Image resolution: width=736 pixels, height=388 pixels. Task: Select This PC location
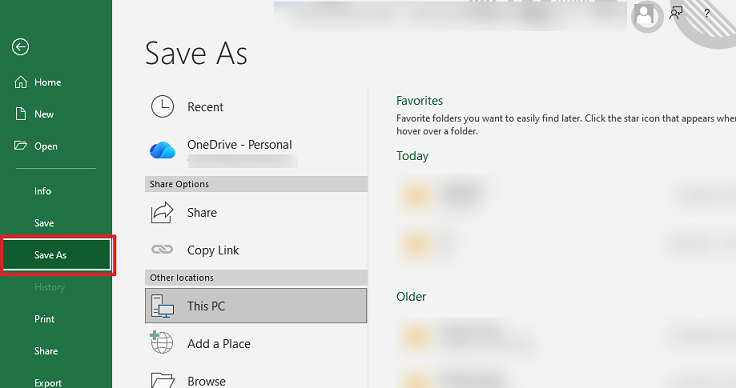coord(256,306)
